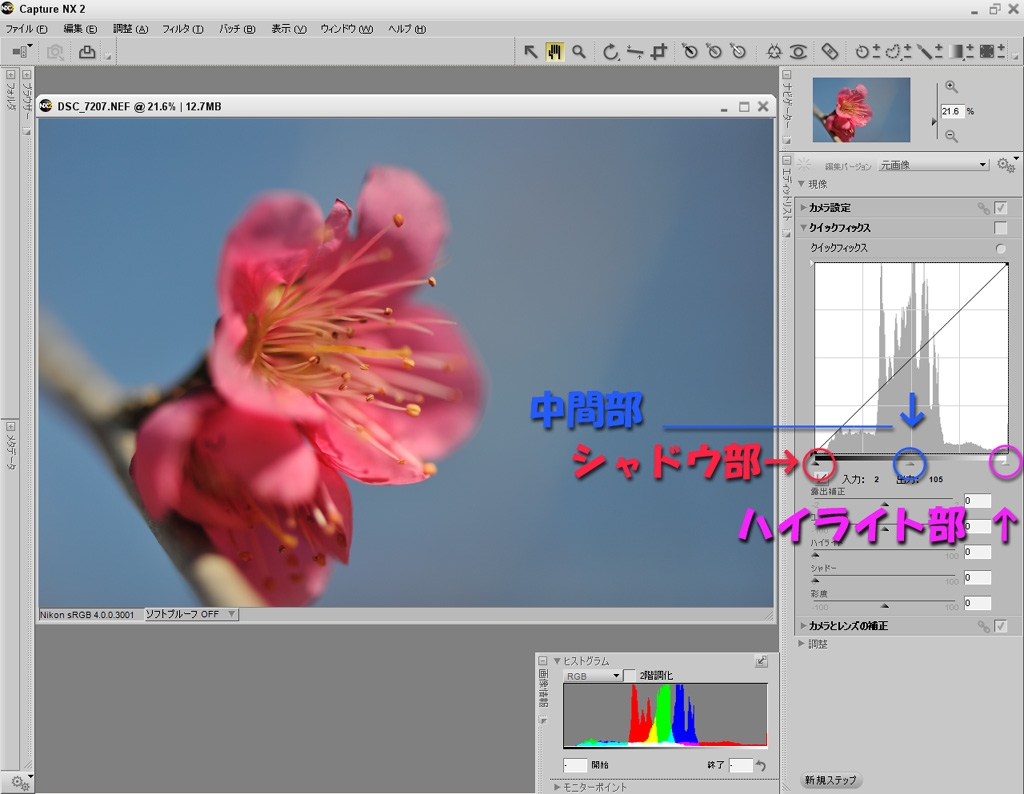Image resolution: width=1024 pixels, height=794 pixels.
Task: Click the Rotate tool icon
Action: click(x=610, y=52)
